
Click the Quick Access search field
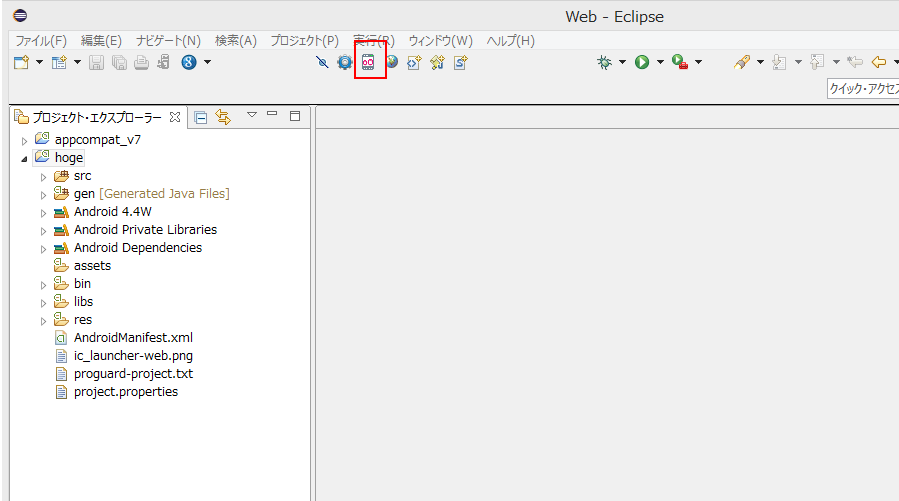coord(863,89)
